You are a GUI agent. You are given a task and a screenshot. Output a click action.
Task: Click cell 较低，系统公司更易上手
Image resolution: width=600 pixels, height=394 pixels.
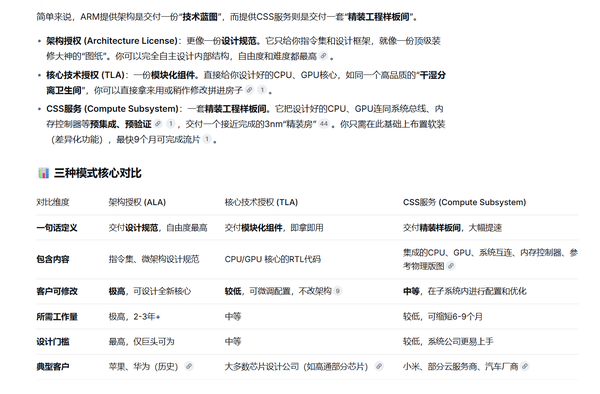448,342
